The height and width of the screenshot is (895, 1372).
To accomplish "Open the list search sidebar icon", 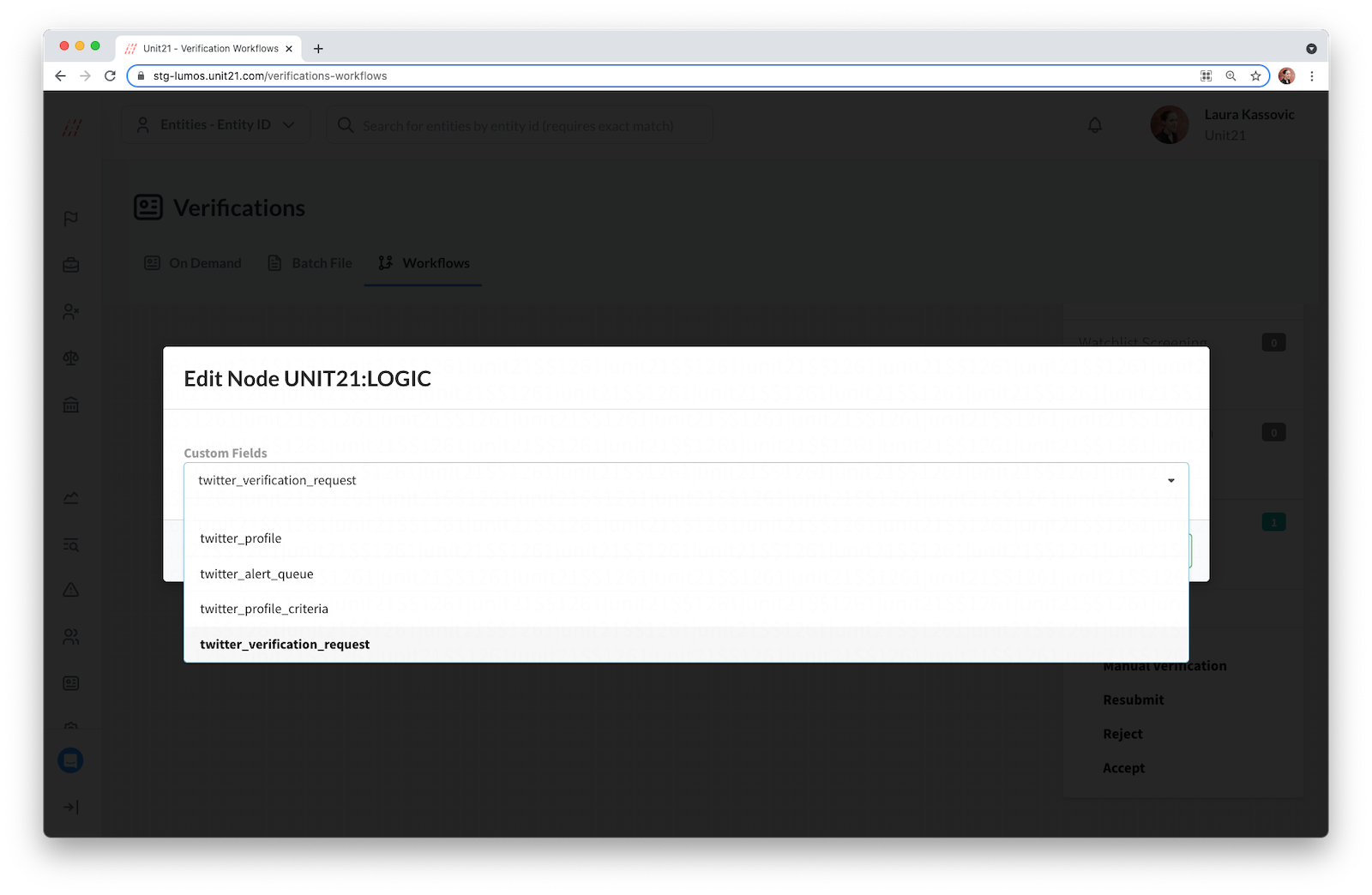I will tap(71, 544).
